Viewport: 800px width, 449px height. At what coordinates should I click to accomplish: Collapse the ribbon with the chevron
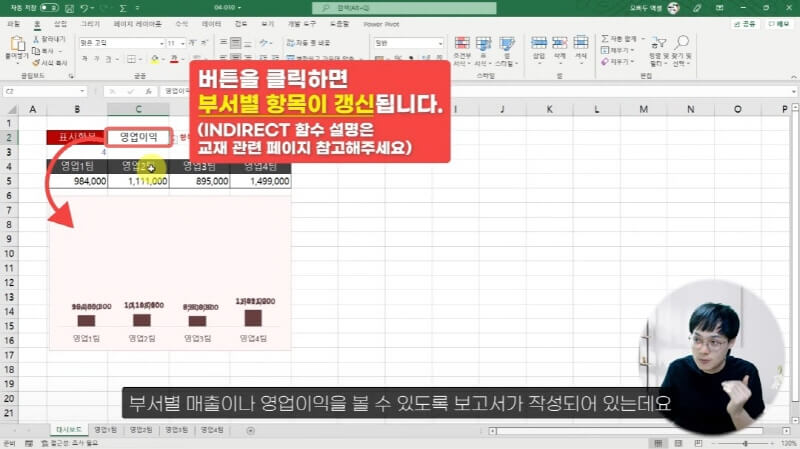point(793,77)
